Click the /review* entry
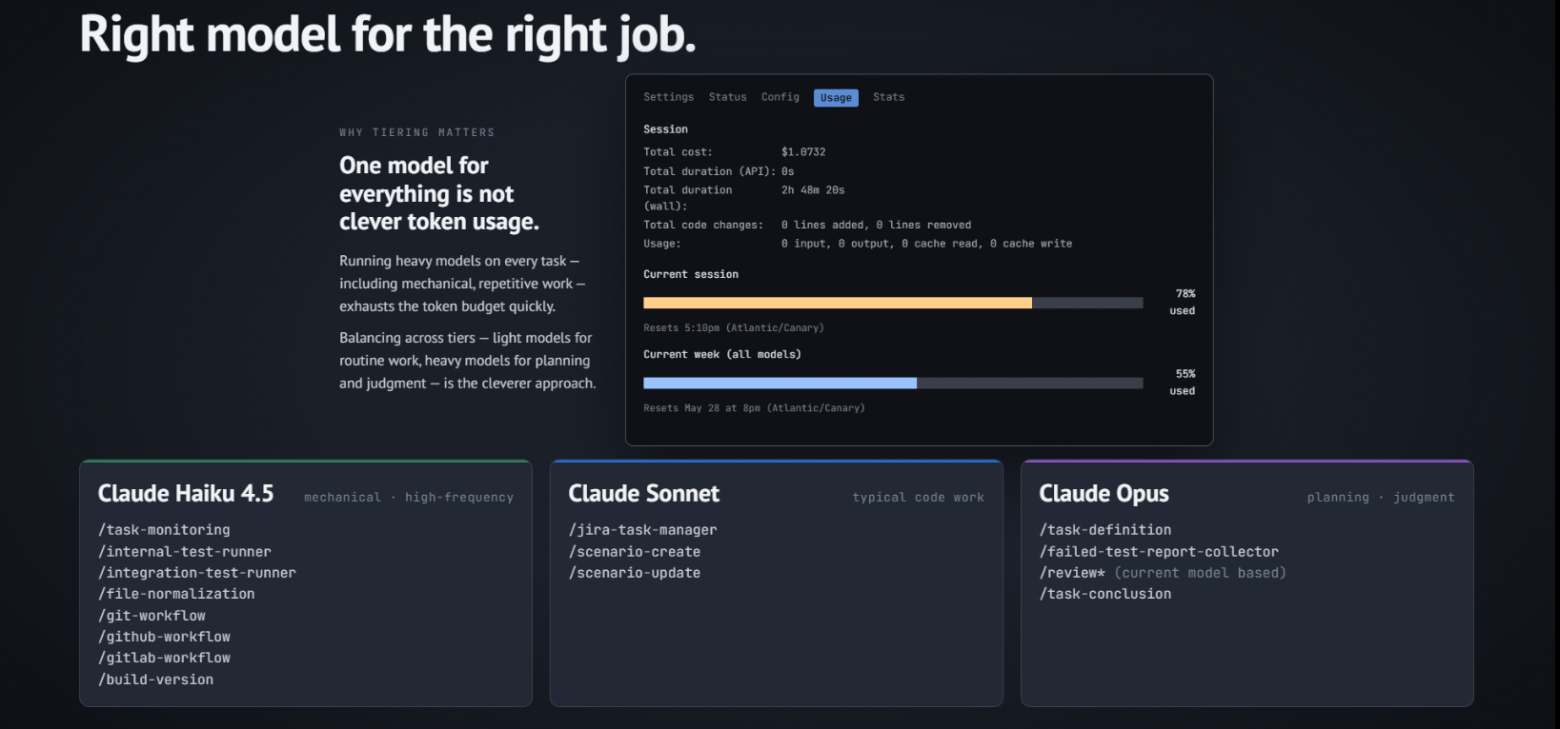 pos(1162,573)
